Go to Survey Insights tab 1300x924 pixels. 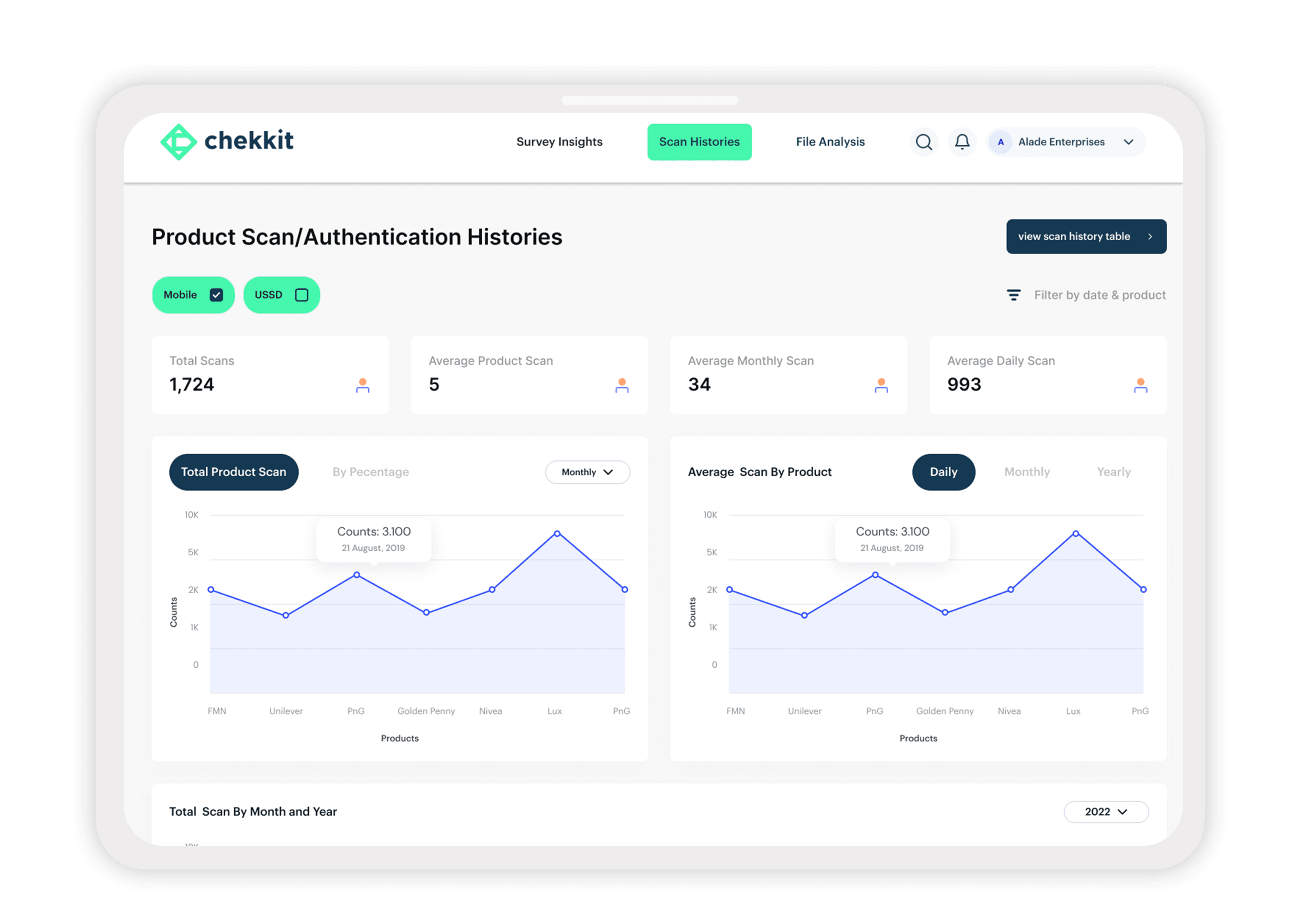[x=559, y=142]
